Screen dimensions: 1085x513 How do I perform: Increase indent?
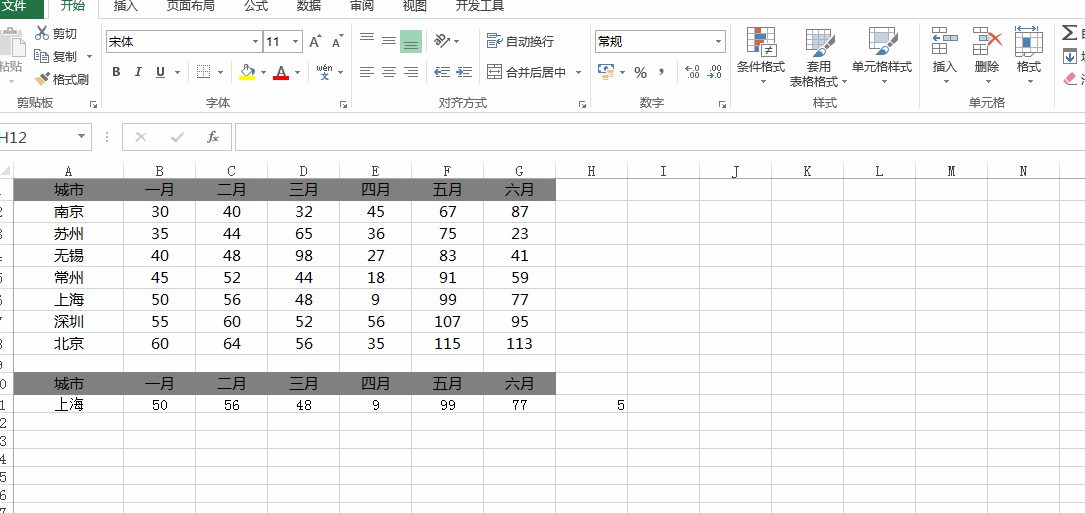[464, 72]
